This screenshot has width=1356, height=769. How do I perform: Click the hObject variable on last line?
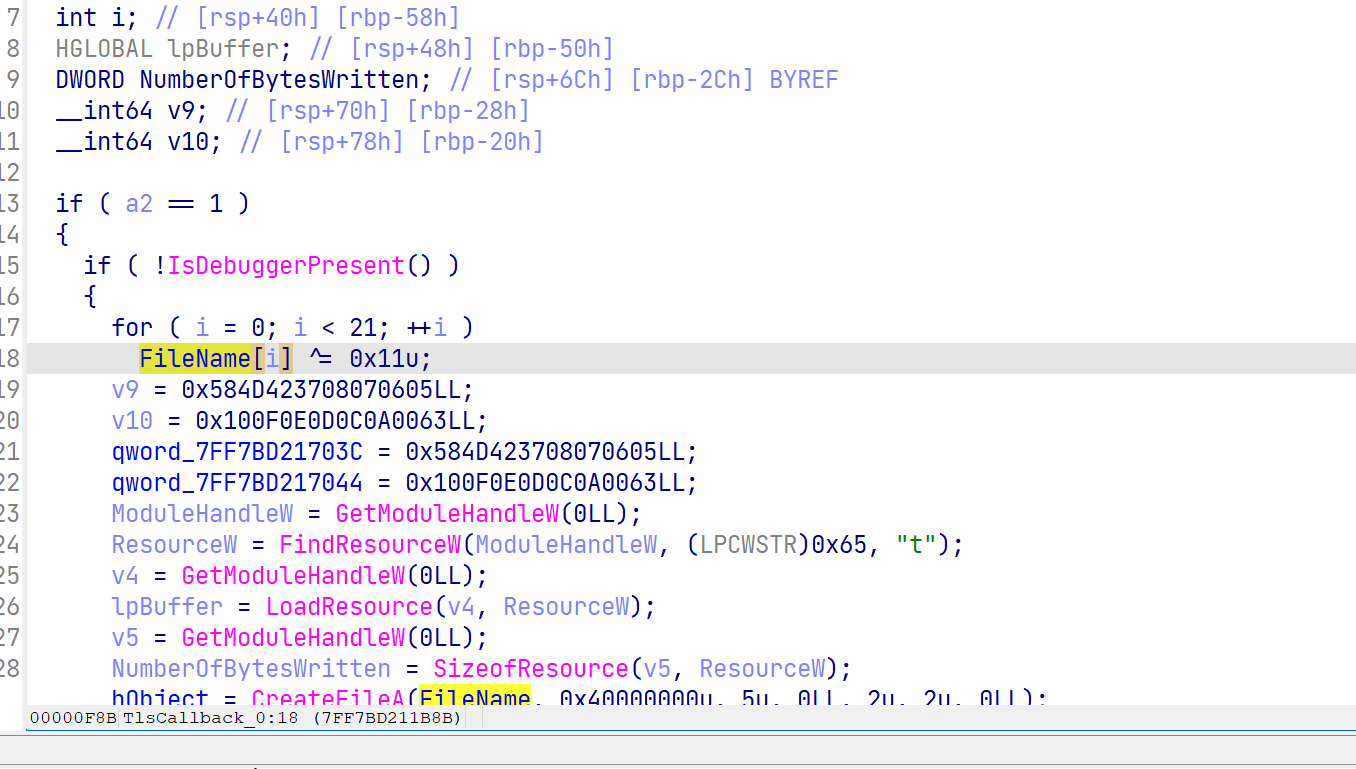[160, 697]
